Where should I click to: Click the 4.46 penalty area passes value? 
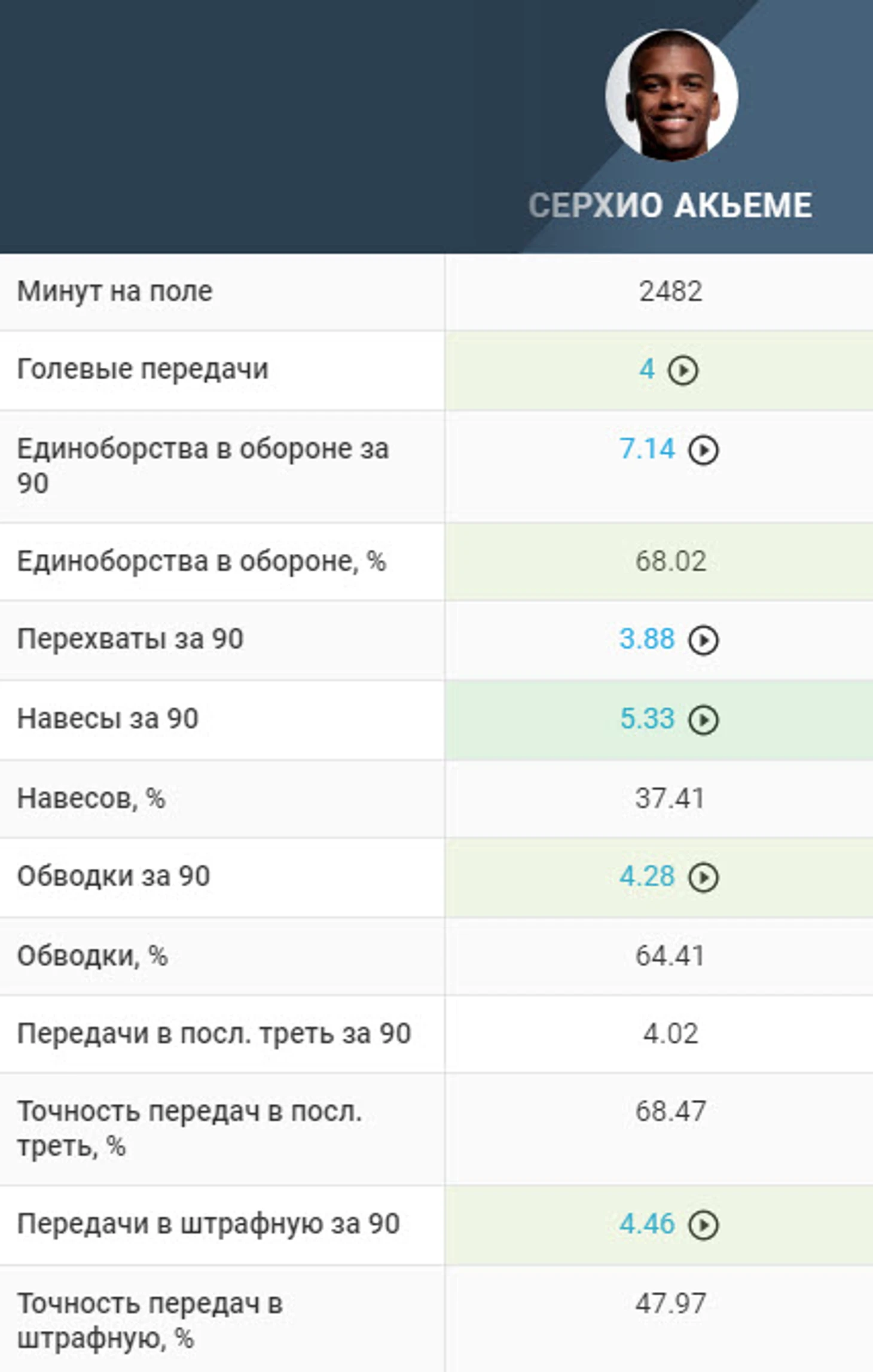tap(647, 1224)
